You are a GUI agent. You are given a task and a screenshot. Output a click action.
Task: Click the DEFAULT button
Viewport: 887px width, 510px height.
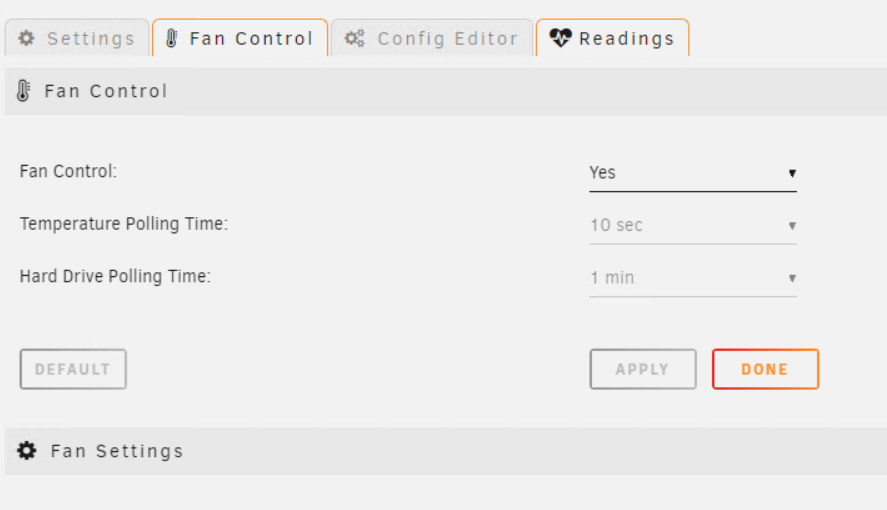click(x=73, y=369)
